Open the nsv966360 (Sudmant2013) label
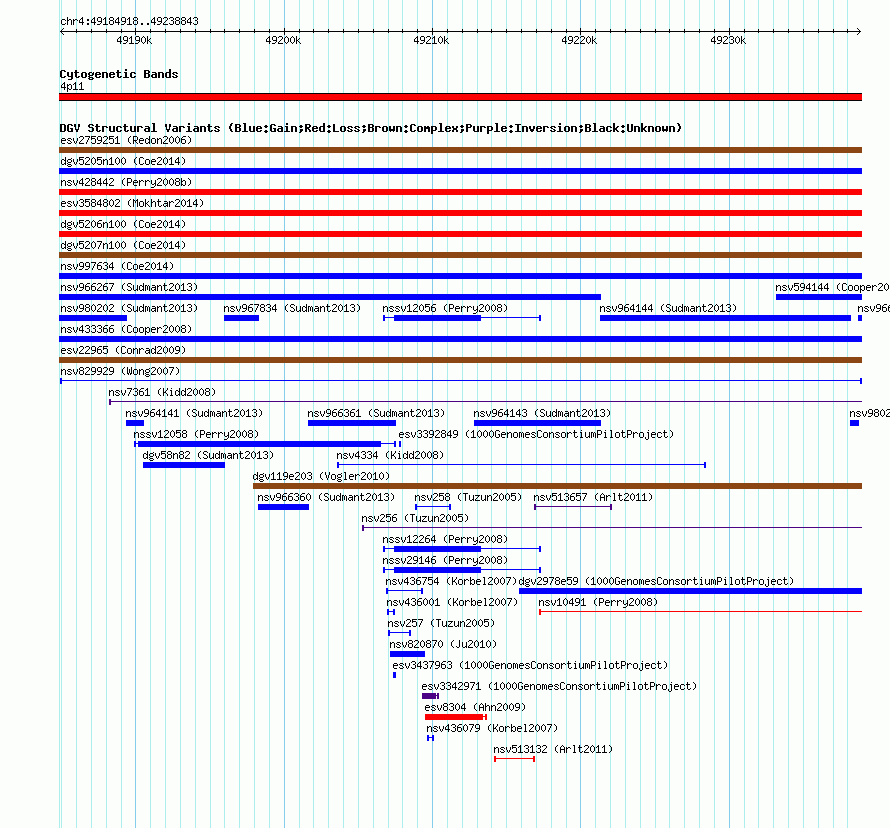 click(x=326, y=497)
